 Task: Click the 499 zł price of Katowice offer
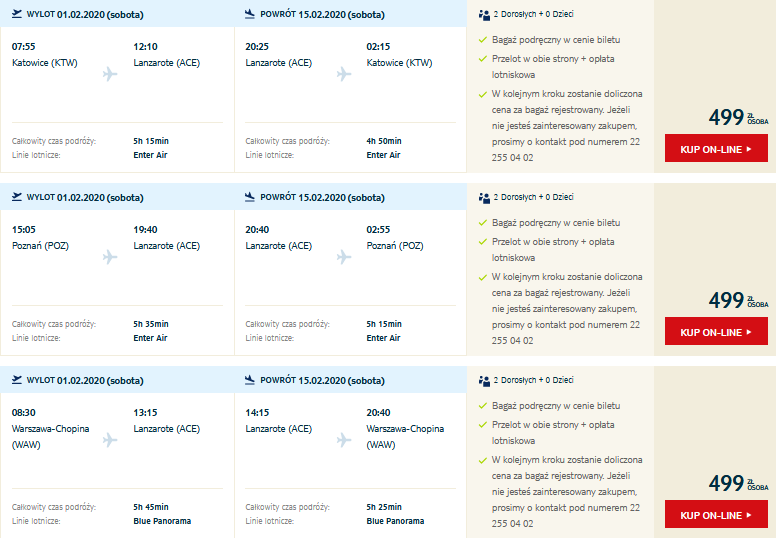coord(738,117)
